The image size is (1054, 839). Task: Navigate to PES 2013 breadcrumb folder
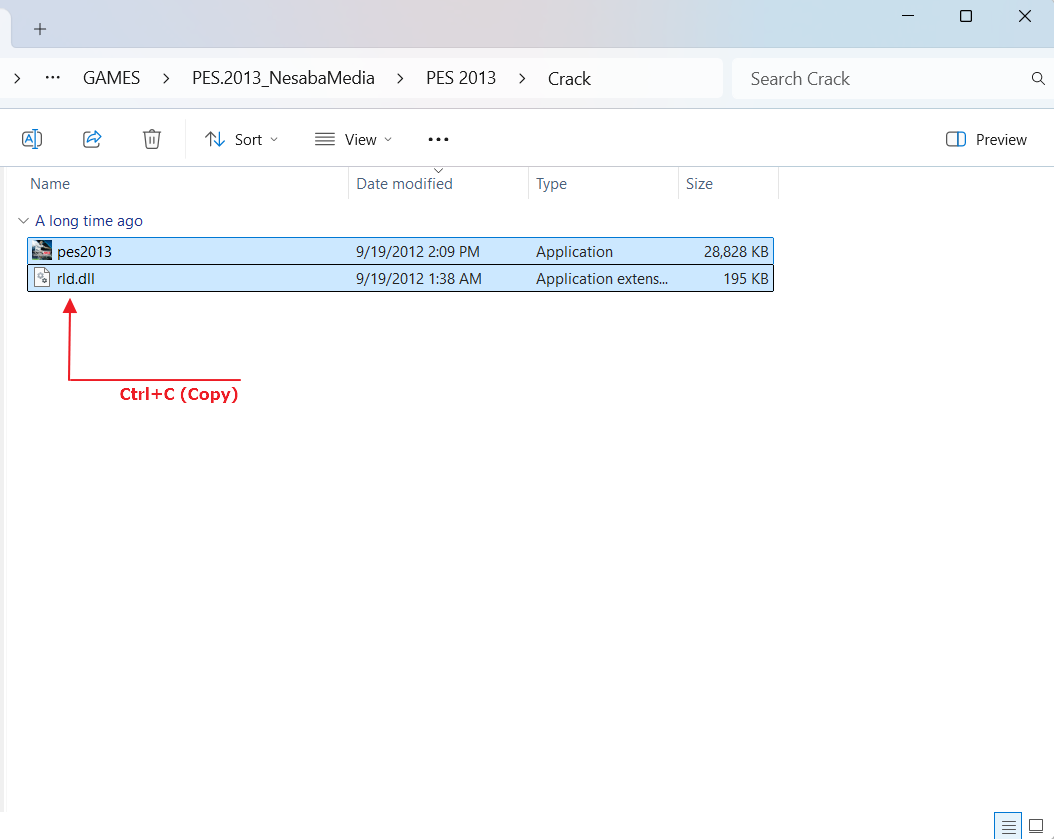(461, 79)
